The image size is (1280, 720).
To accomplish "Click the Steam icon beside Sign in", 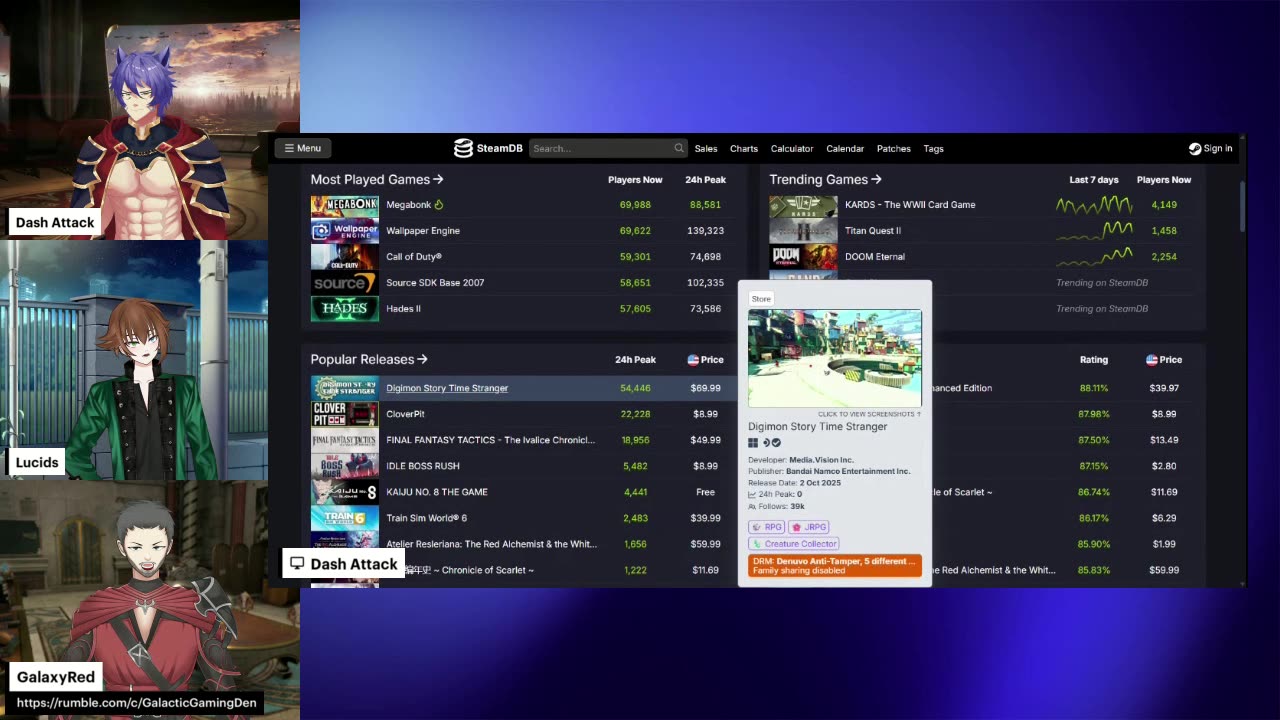I will pos(1195,148).
